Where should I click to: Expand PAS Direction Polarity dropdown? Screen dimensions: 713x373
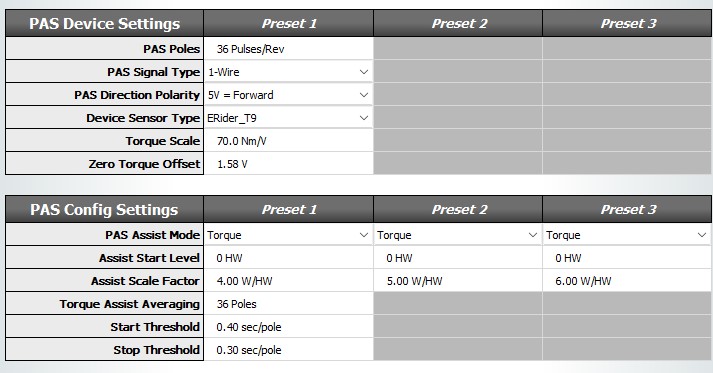(288, 95)
